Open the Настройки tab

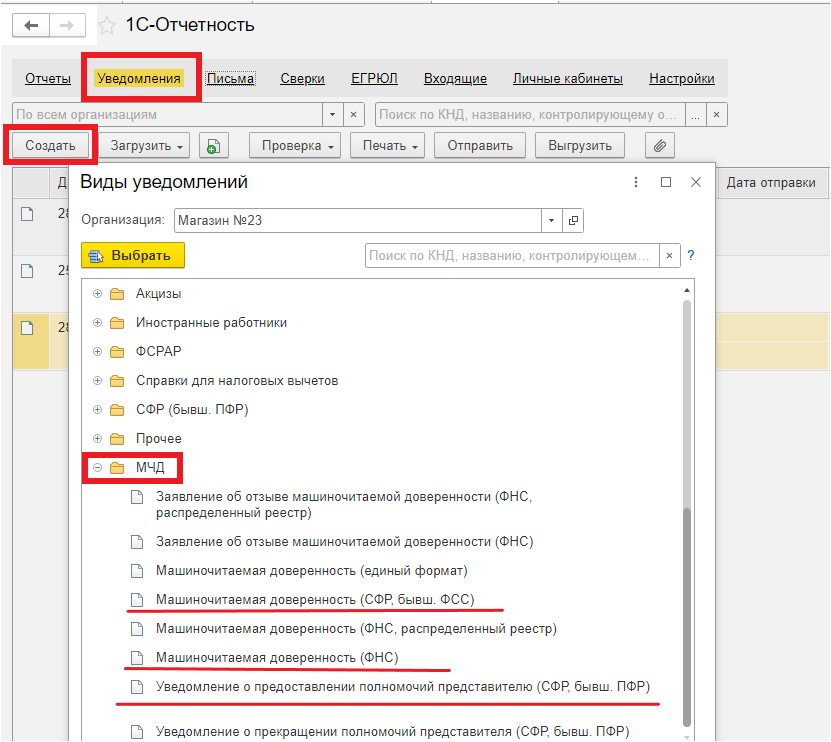pos(682,78)
